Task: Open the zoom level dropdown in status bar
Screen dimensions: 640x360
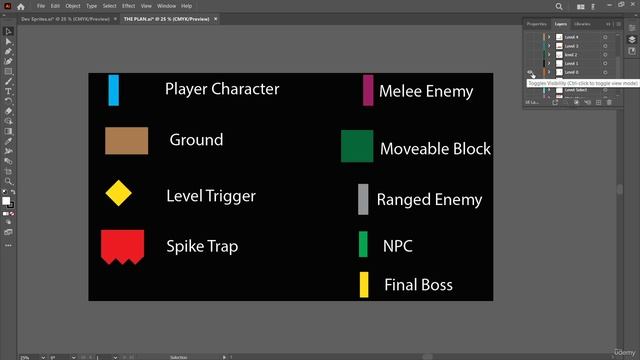Action: click(x=43, y=357)
